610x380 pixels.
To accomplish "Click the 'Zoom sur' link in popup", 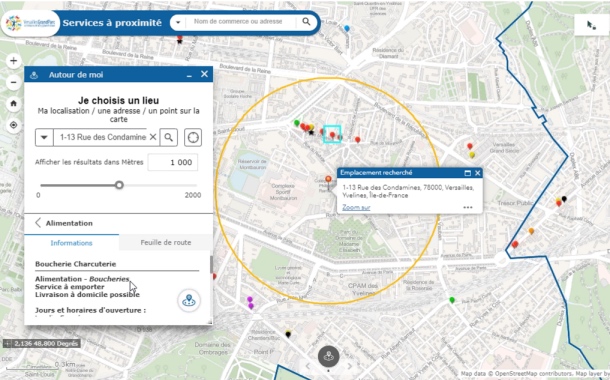I will (x=356, y=208).
